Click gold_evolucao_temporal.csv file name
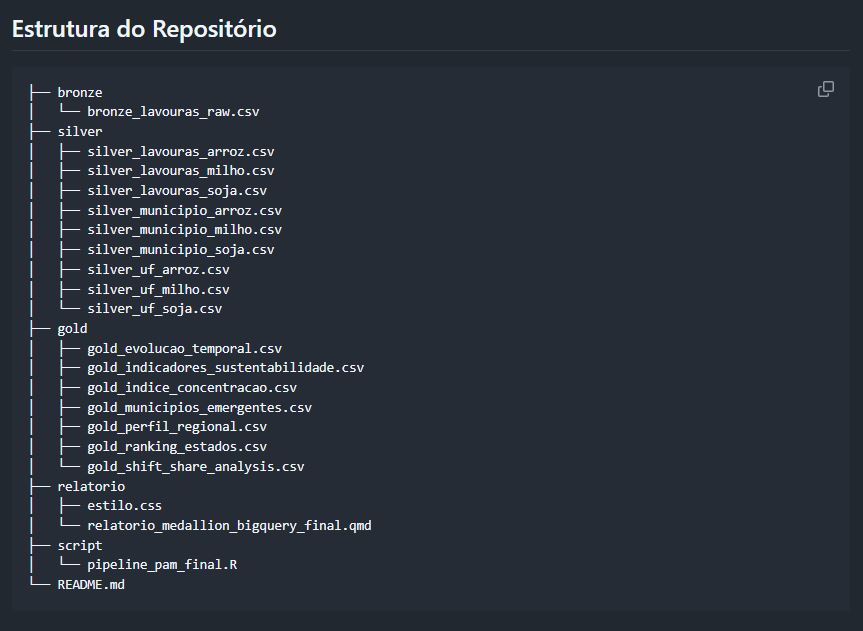 [184, 348]
